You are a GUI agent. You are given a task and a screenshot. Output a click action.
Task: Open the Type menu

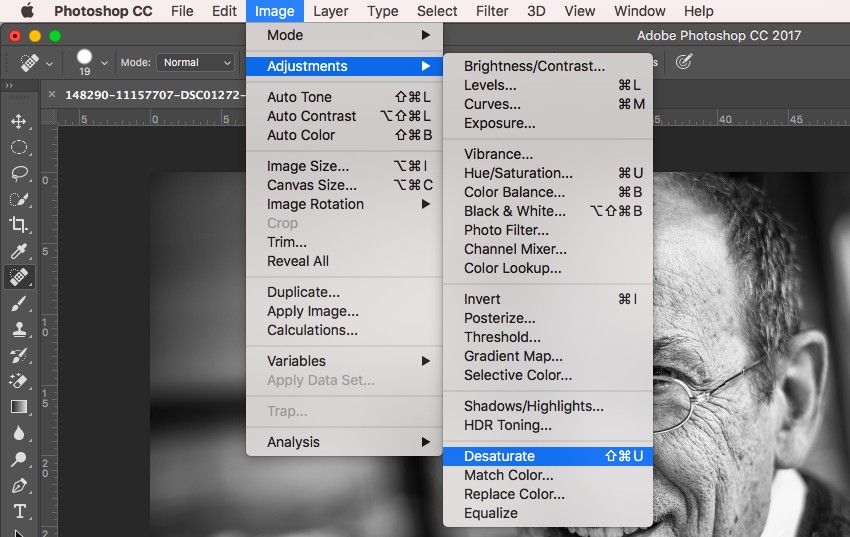tap(383, 11)
